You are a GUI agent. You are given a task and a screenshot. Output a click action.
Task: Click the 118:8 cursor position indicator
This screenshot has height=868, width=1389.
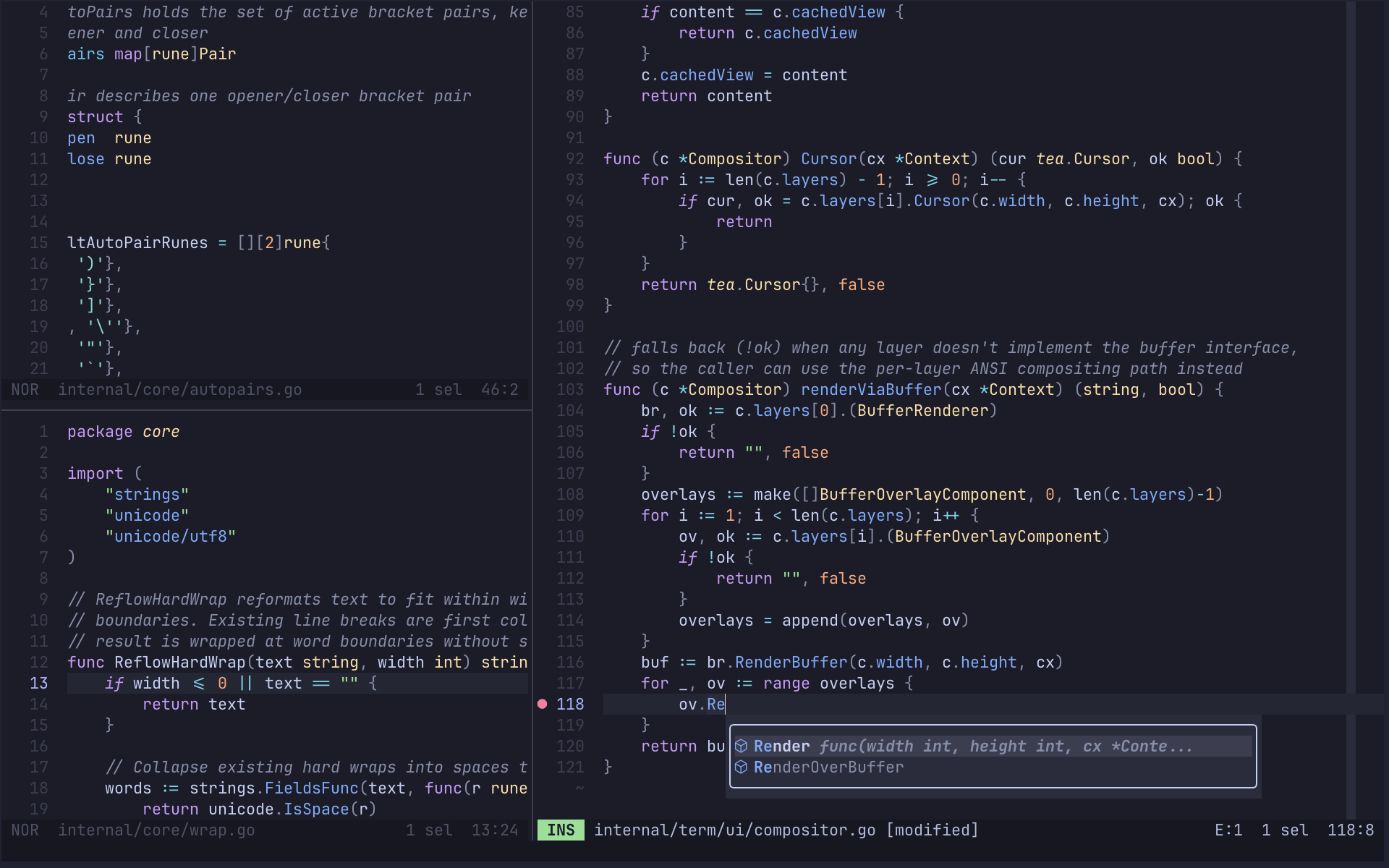1351,830
